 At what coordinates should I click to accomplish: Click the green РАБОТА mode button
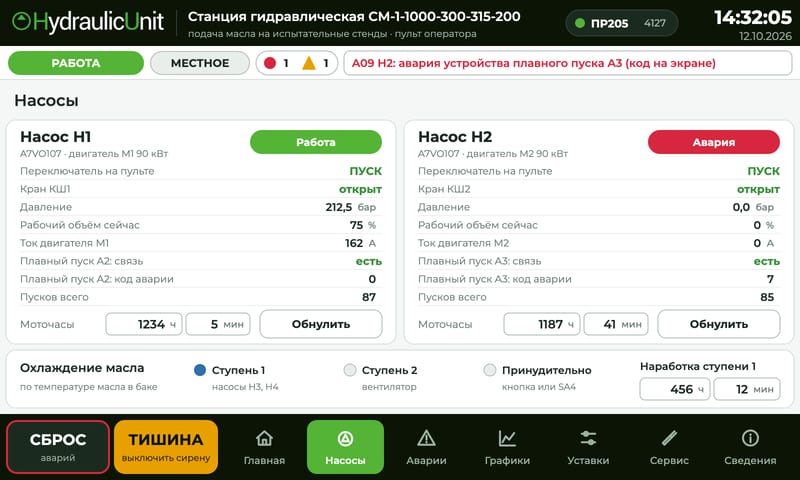click(76, 63)
